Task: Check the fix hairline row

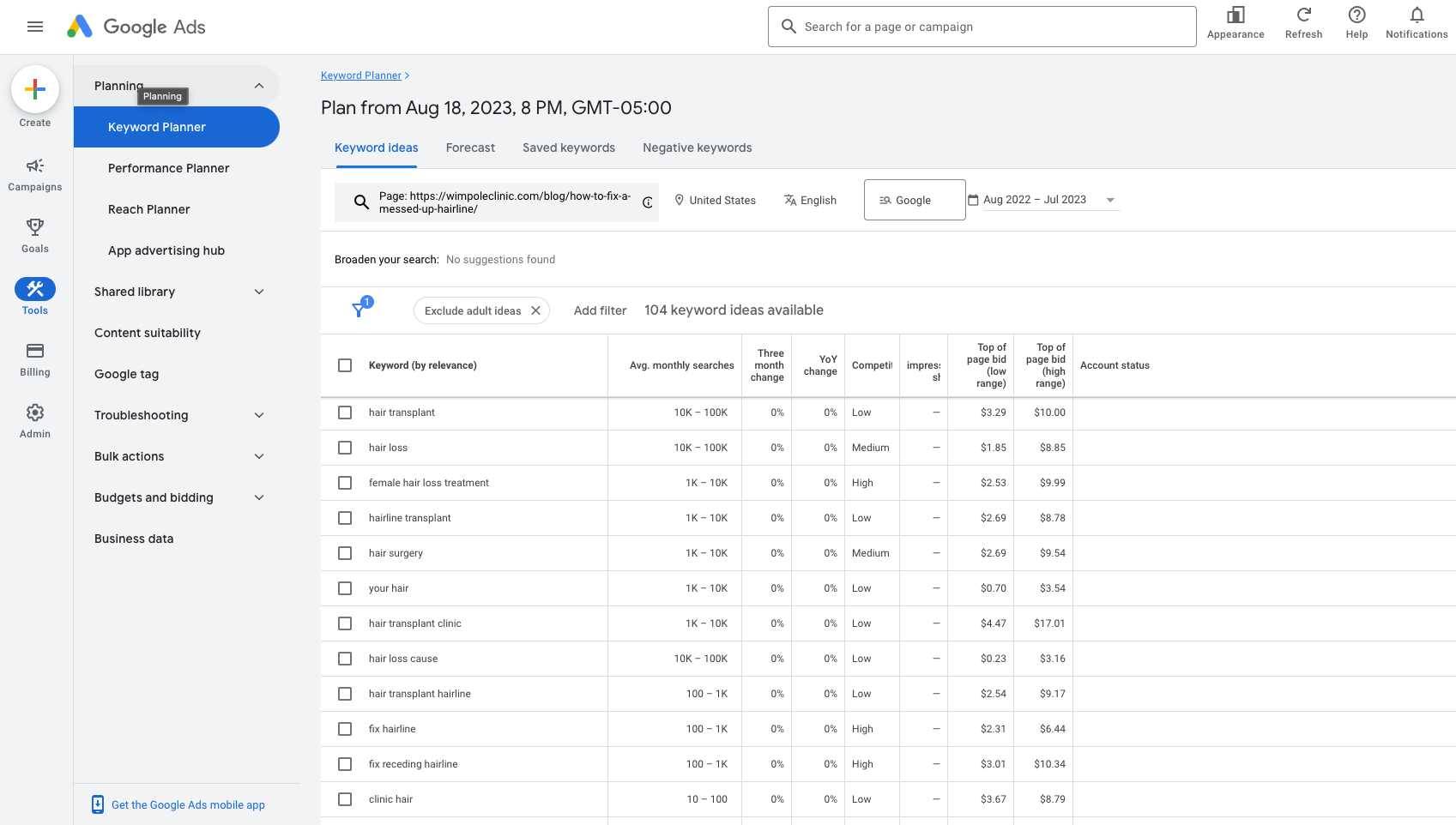Action: [345, 729]
